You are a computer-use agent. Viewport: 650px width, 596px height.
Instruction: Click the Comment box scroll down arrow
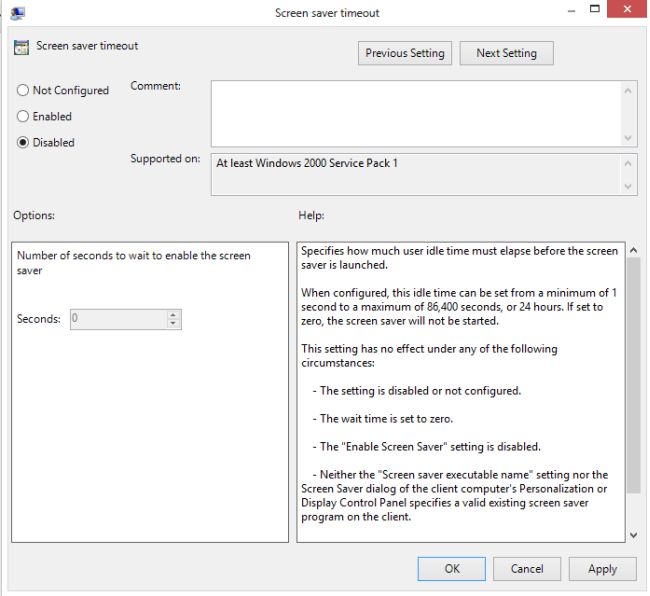pos(628,138)
